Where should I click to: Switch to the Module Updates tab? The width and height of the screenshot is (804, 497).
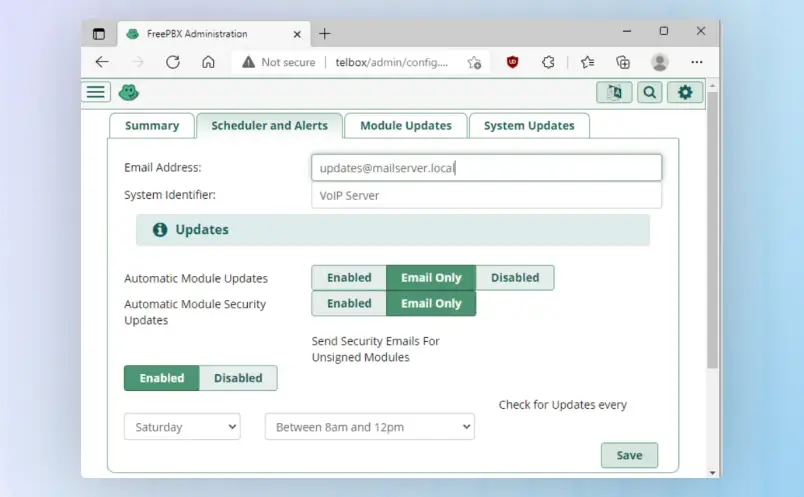point(406,126)
